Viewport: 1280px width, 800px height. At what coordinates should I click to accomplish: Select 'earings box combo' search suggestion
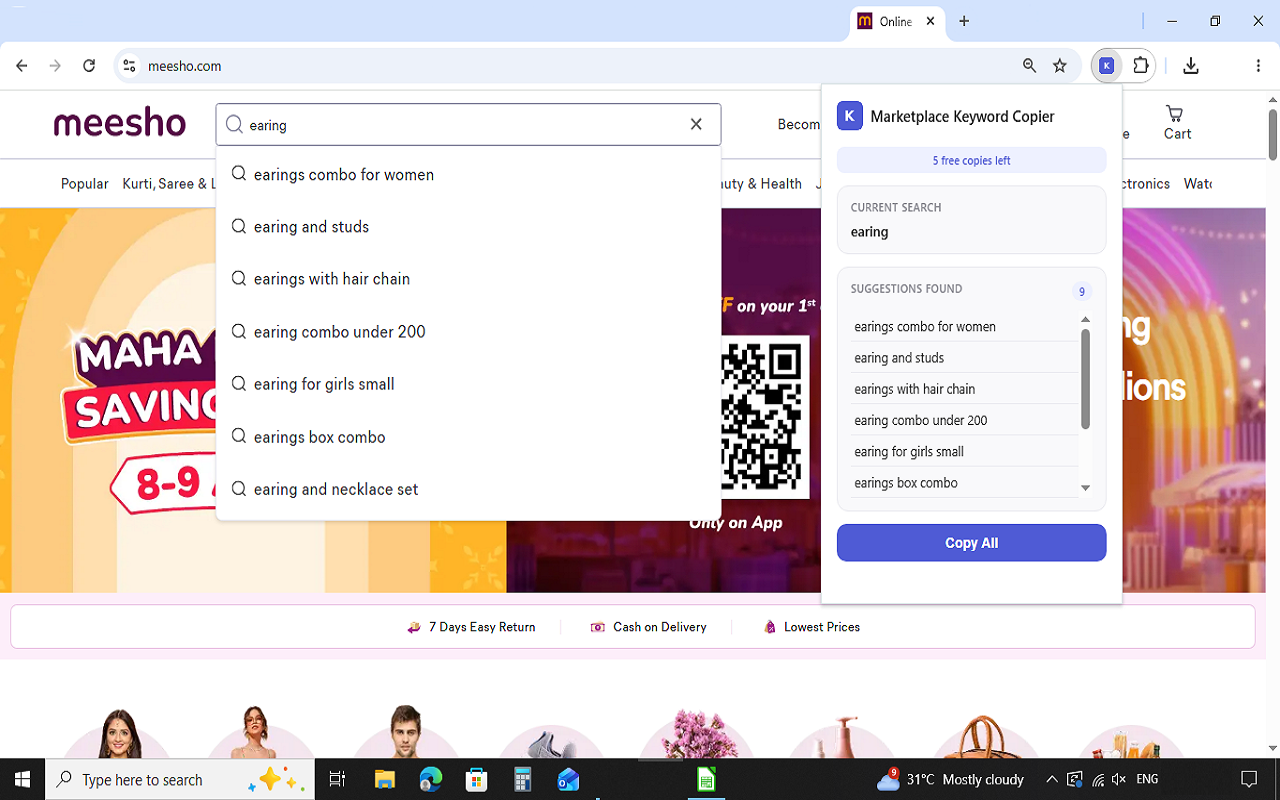pyautogui.click(x=468, y=437)
